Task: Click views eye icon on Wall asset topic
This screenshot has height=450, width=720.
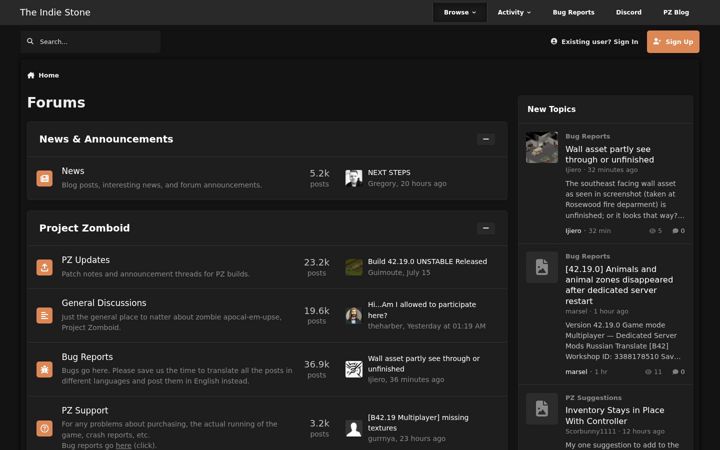Action: coord(652,231)
